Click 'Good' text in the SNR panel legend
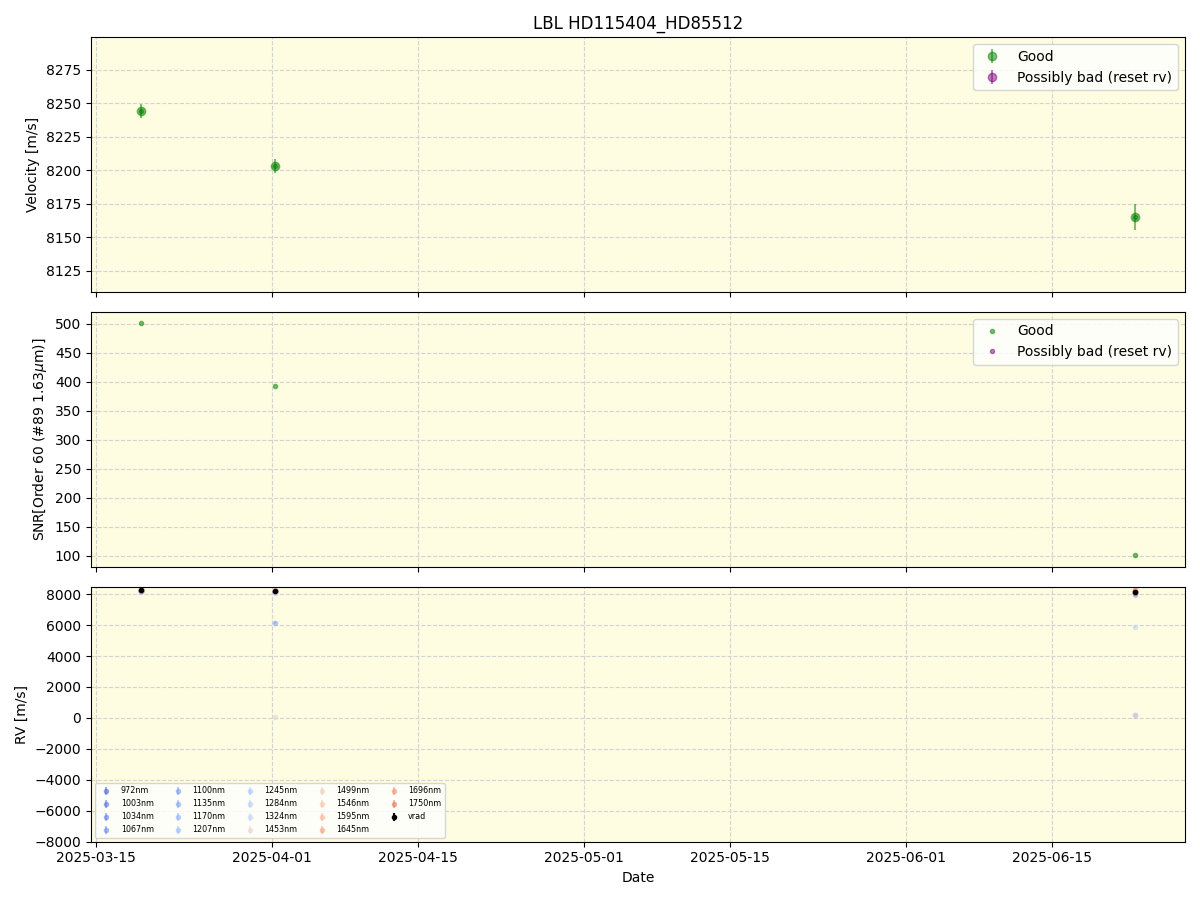Image resolution: width=1200 pixels, height=900 pixels. pyautogui.click(x=1035, y=331)
